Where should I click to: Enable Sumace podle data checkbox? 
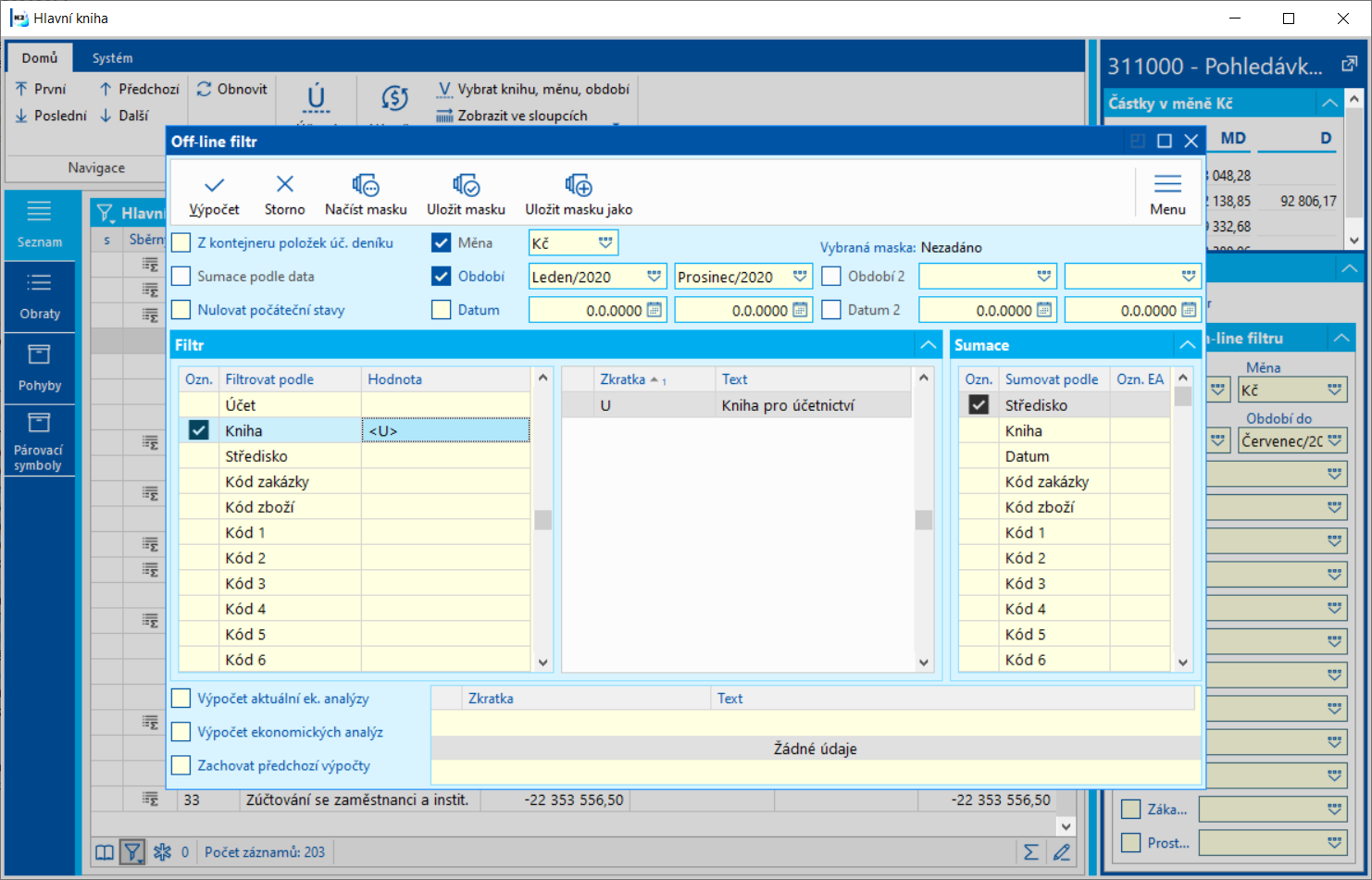point(181,277)
